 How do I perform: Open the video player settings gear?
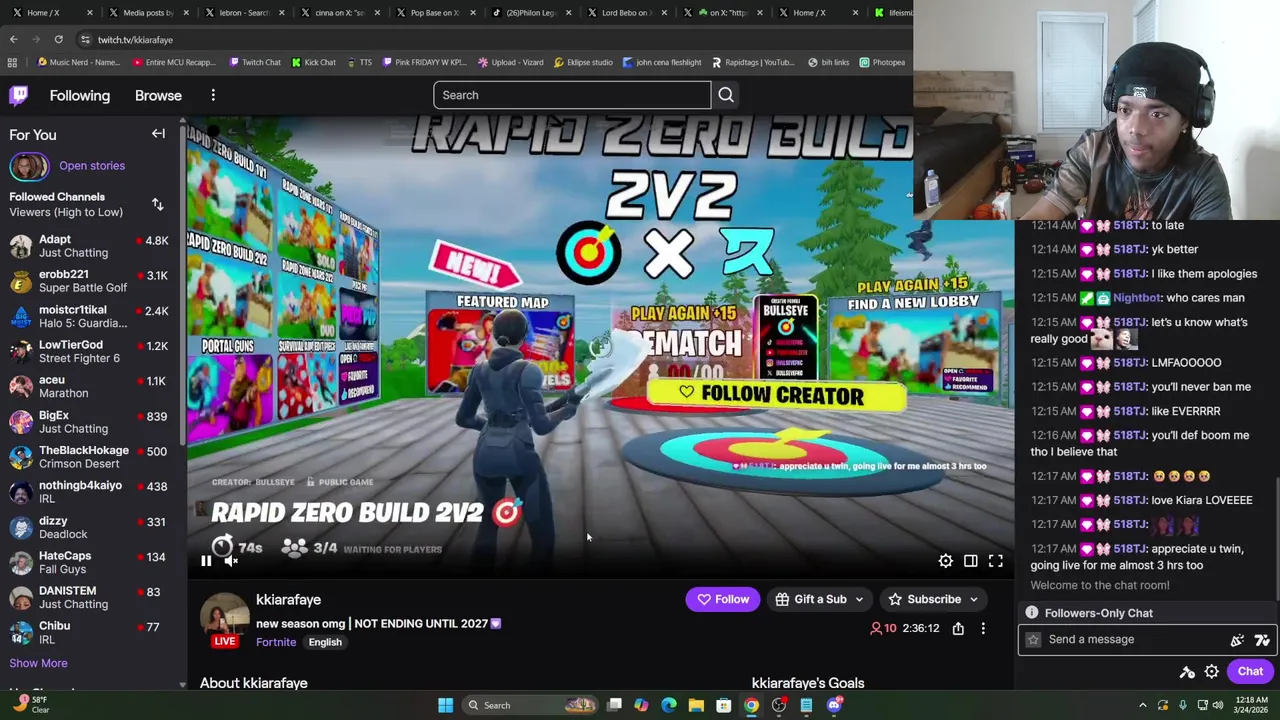coord(945,561)
